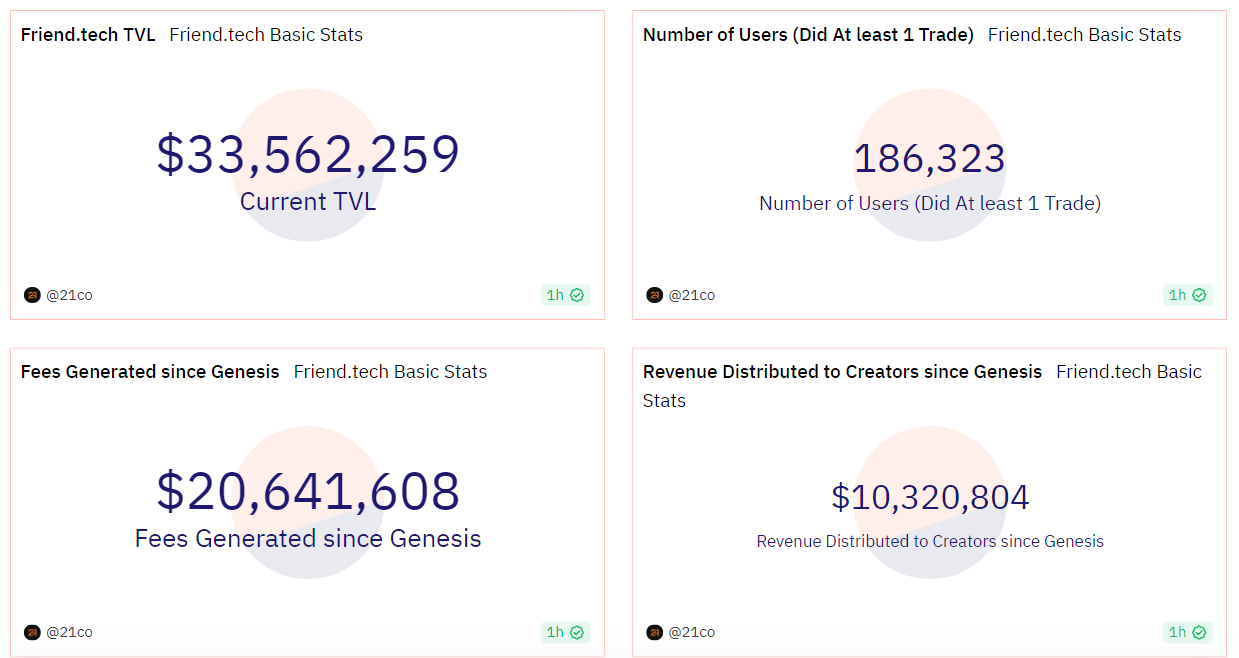Click the Number of Users (Did At least 1 Trade) title
Viewport: 1239px width, 658px height.
808,35
